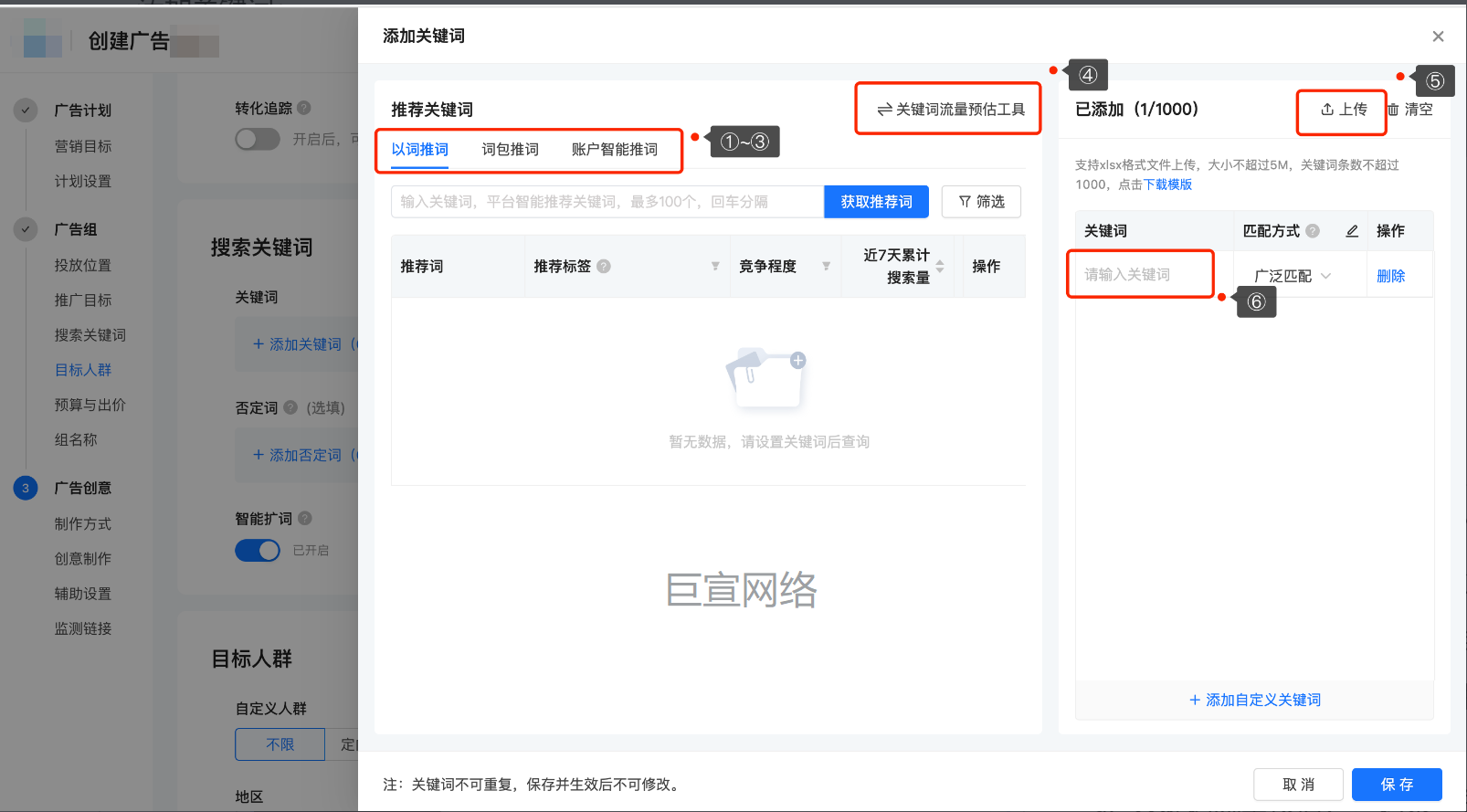Go to 营销目标 in sidebar
Image resolution: width=1467 pixels, height=812 pixels.
(x=83, y=146)
